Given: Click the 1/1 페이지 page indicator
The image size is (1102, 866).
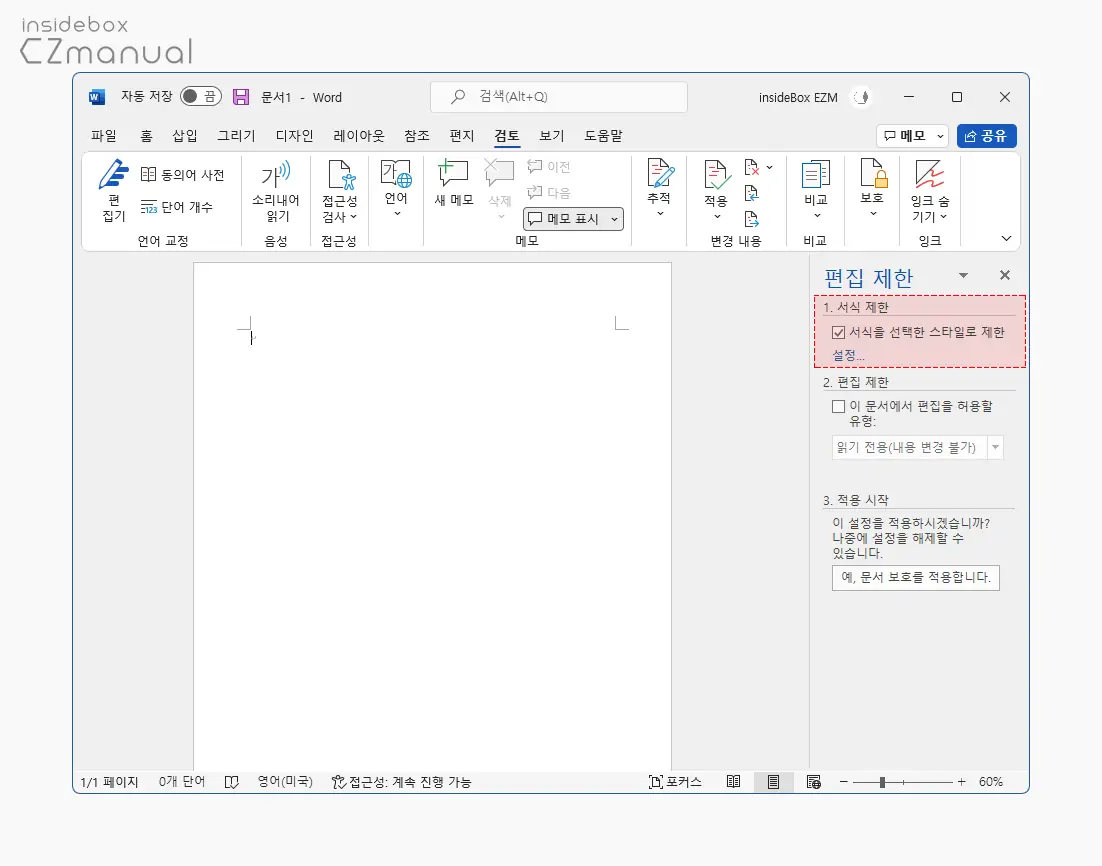Looking at the screenshot, I should [109, 782].
